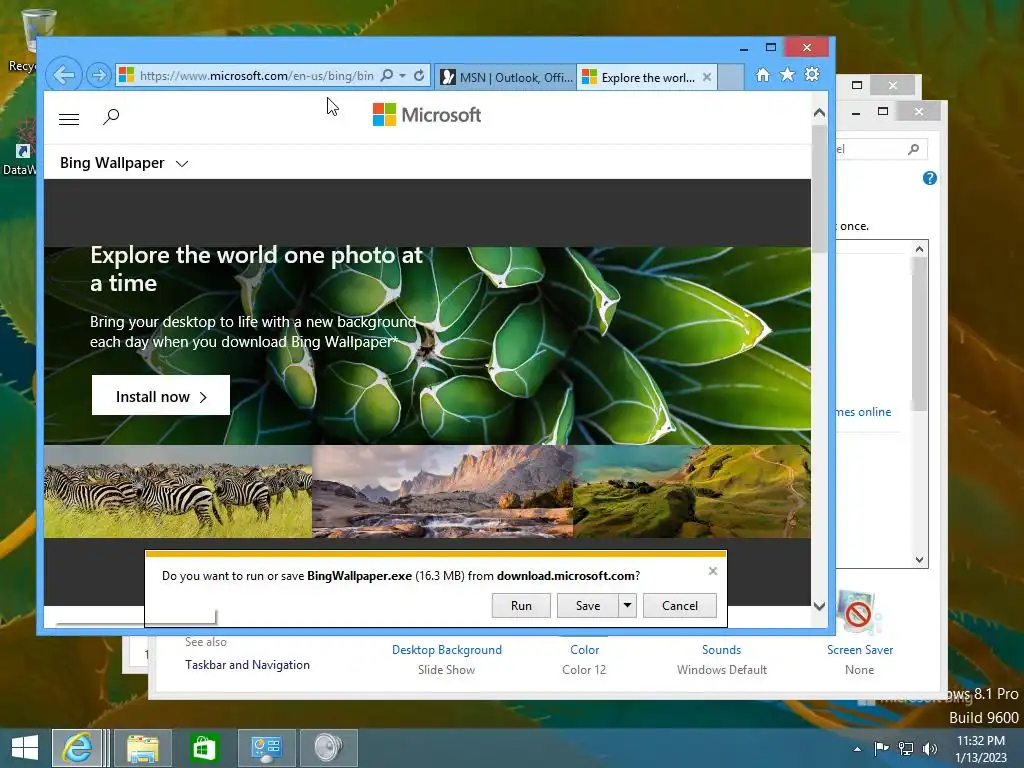
Task: Open the Sounds link in Personalization window
Action: coord(722,650)
